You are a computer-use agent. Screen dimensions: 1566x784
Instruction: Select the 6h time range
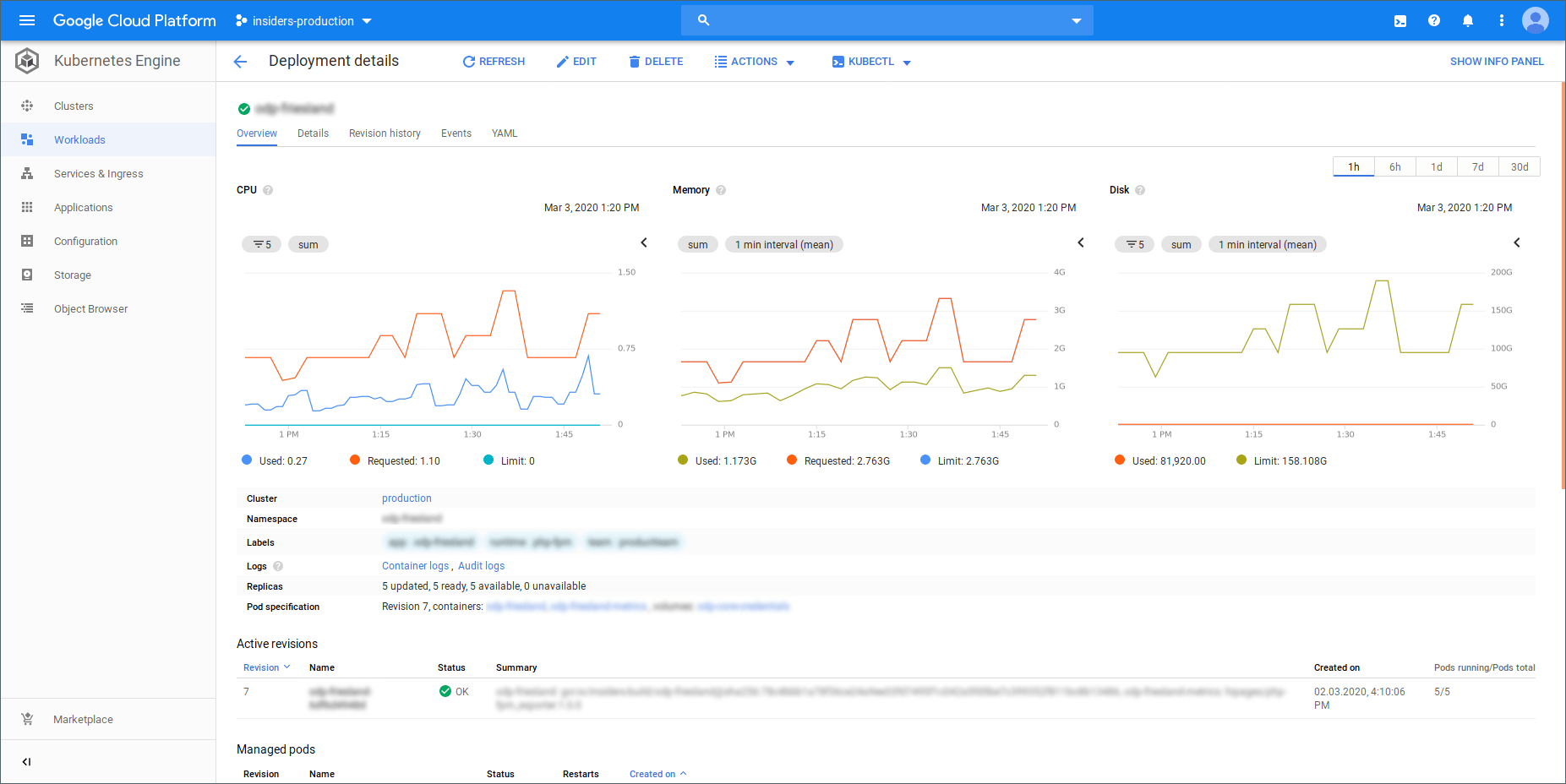(1395, 166)
